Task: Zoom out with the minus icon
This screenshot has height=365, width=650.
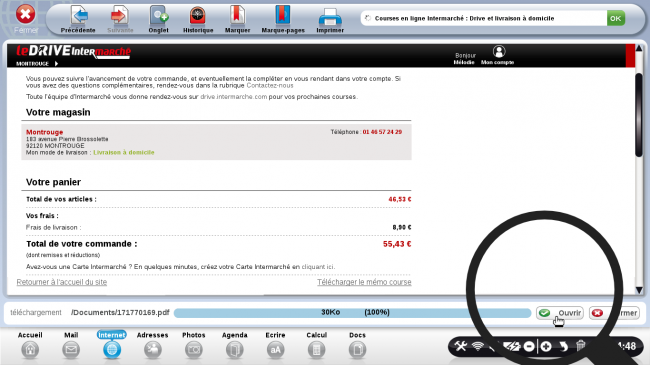Action: (x=529, y=346)
